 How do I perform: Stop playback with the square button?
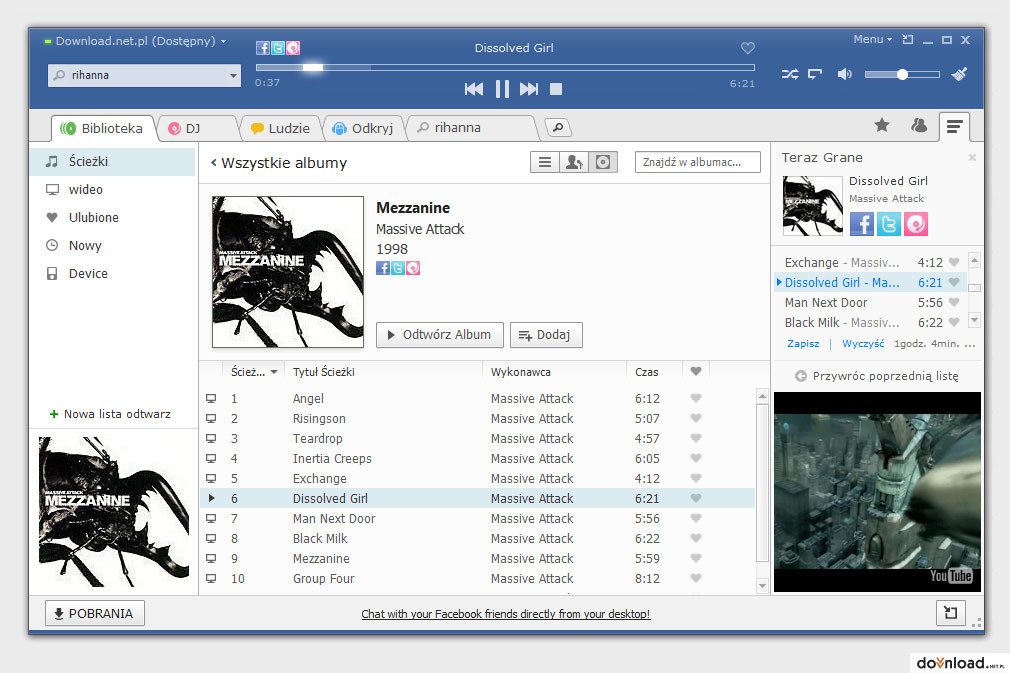(x=556, y=89)
